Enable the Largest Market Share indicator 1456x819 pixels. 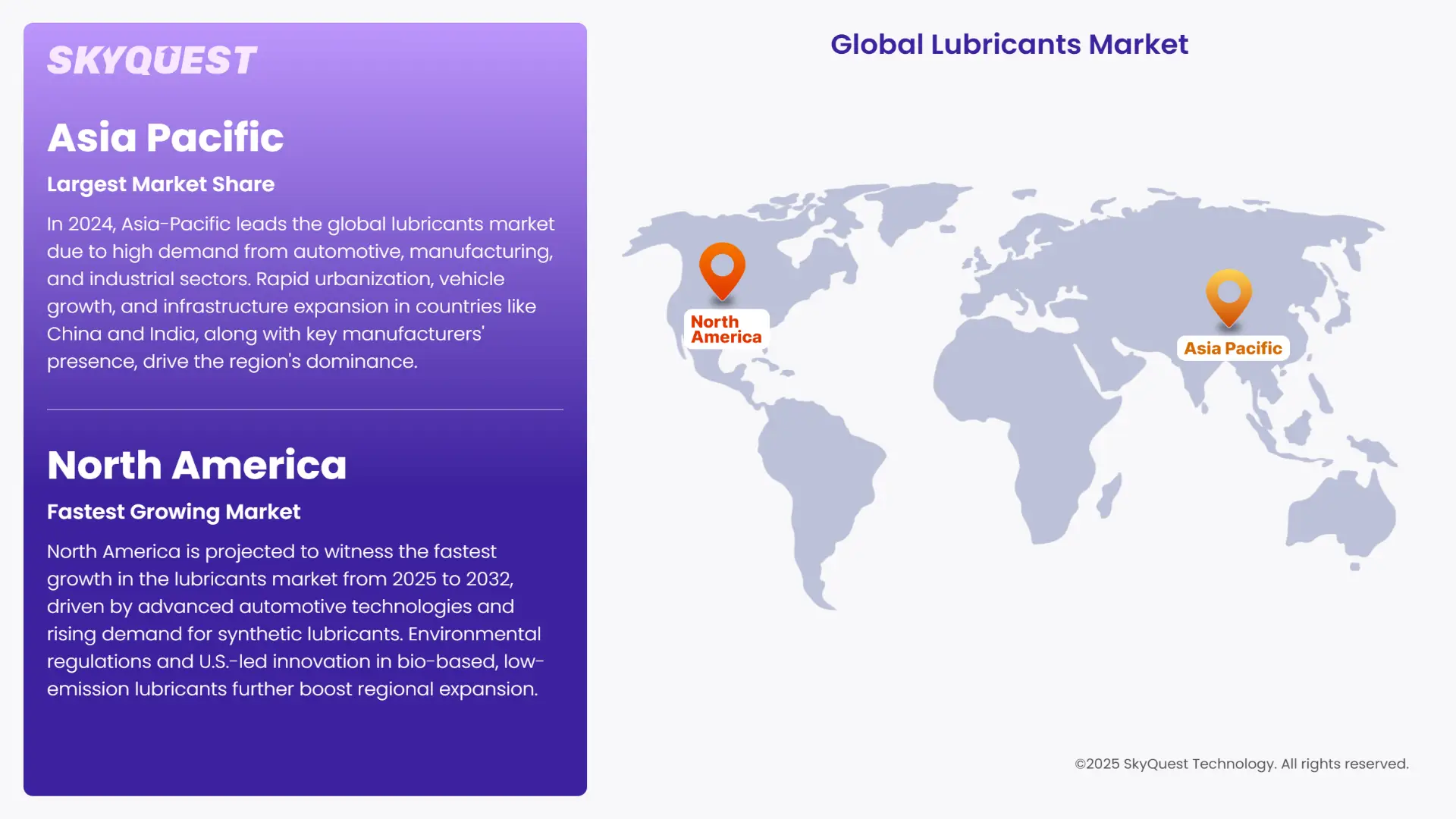point(161,184)
